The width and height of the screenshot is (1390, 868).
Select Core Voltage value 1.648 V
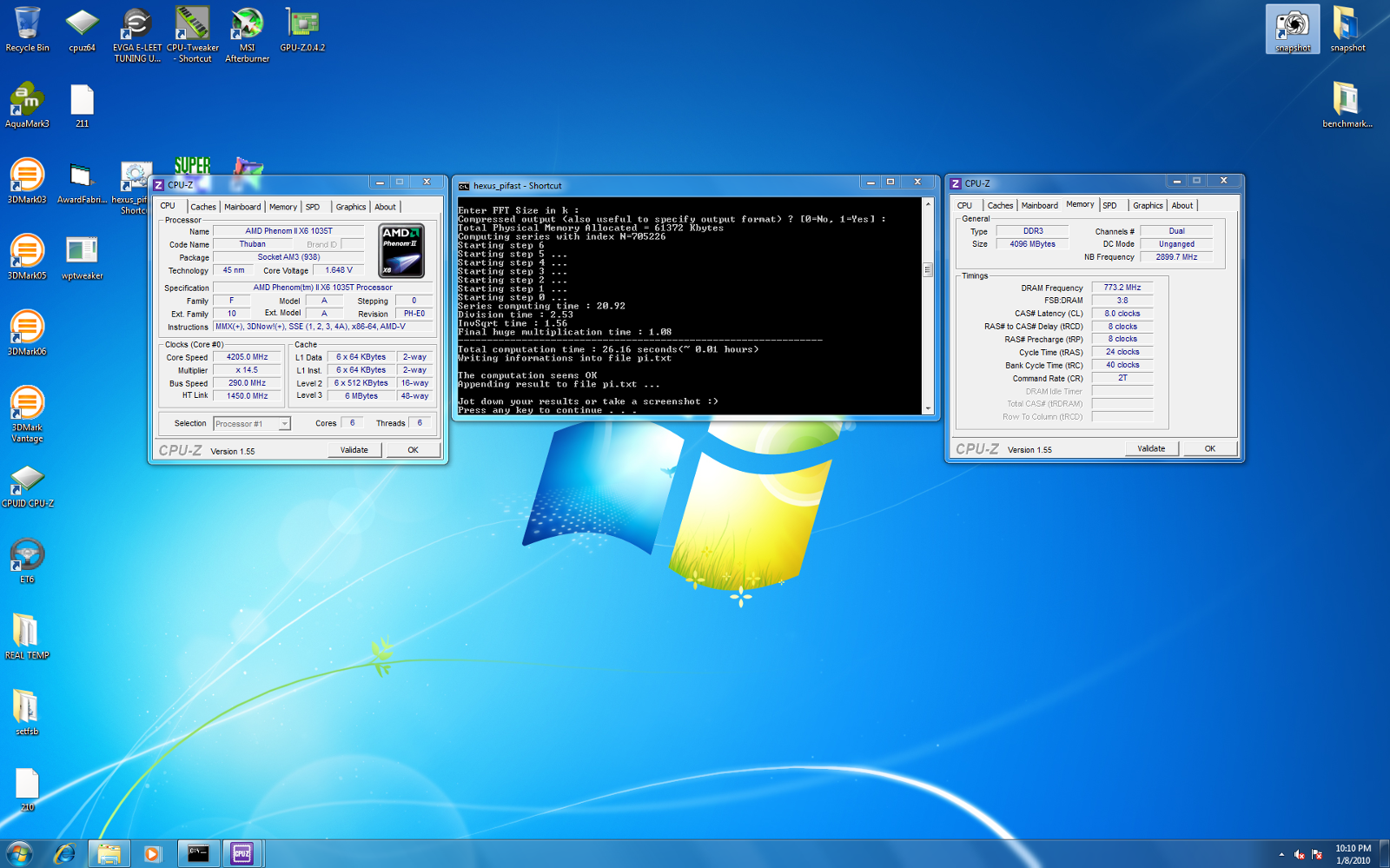click(339, 270)
